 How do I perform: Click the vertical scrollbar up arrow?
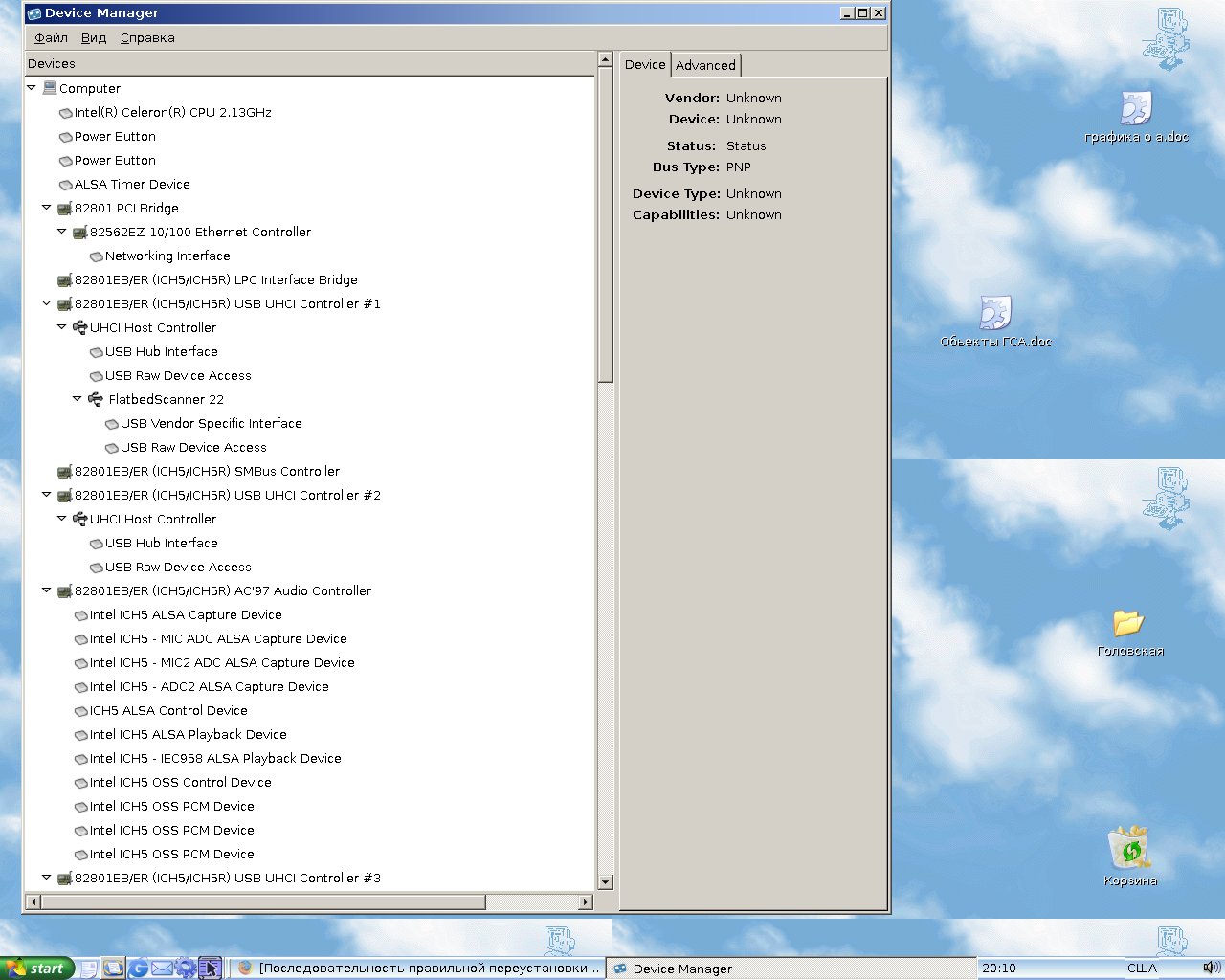click(x=605, y=60)
